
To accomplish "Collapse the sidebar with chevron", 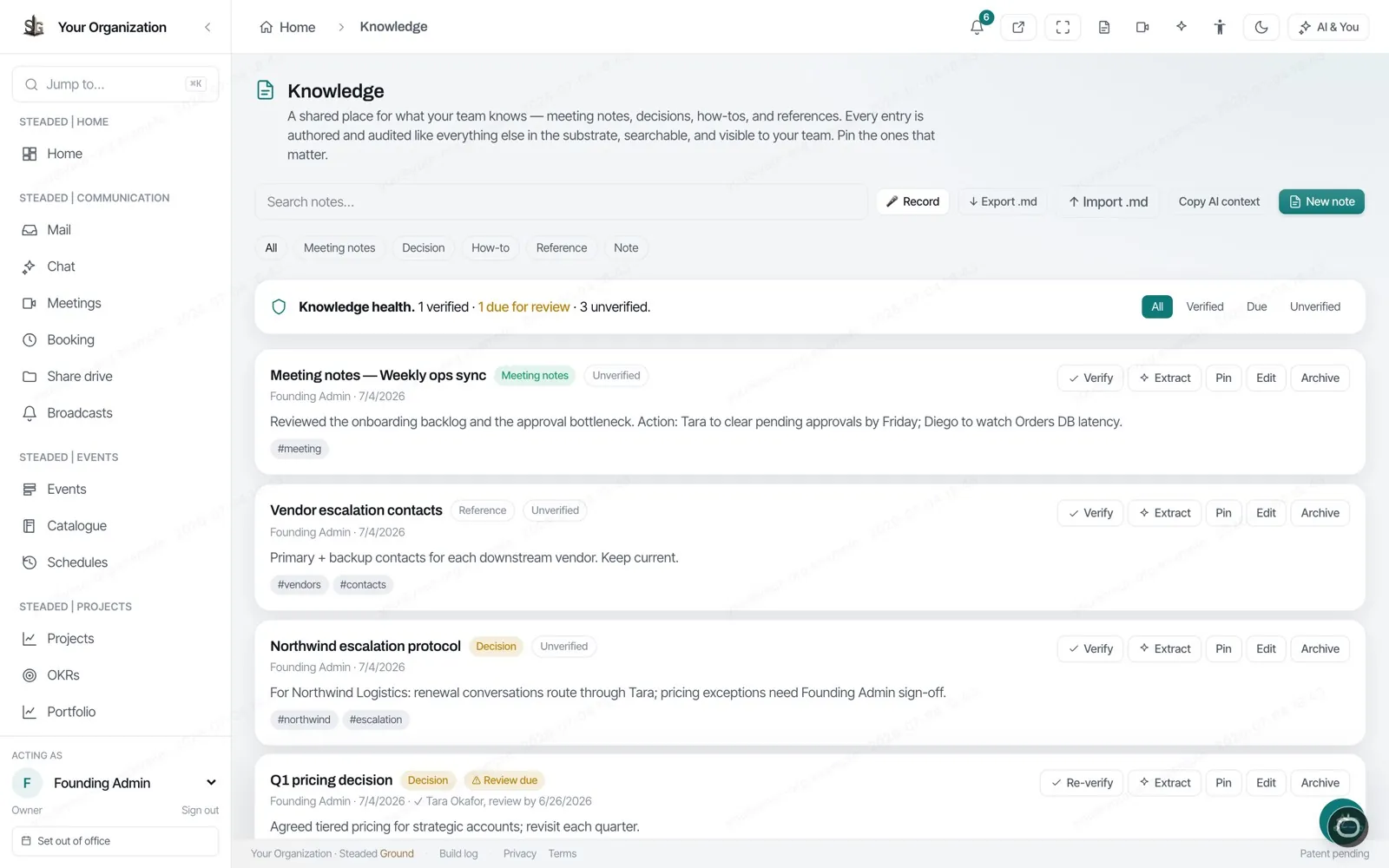I will (x=207, y=27).
